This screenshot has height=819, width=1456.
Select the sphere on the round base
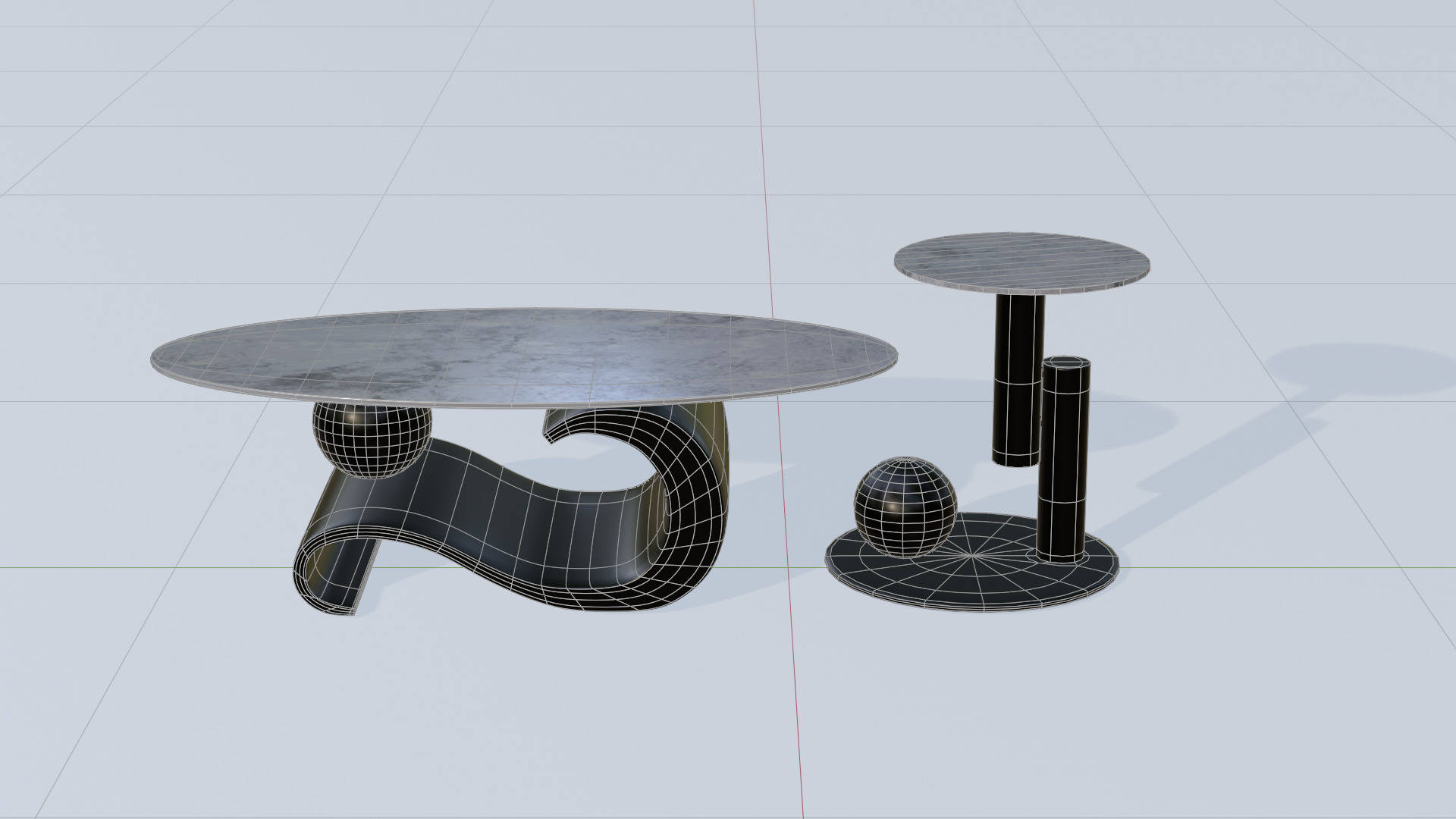(905, 506)
